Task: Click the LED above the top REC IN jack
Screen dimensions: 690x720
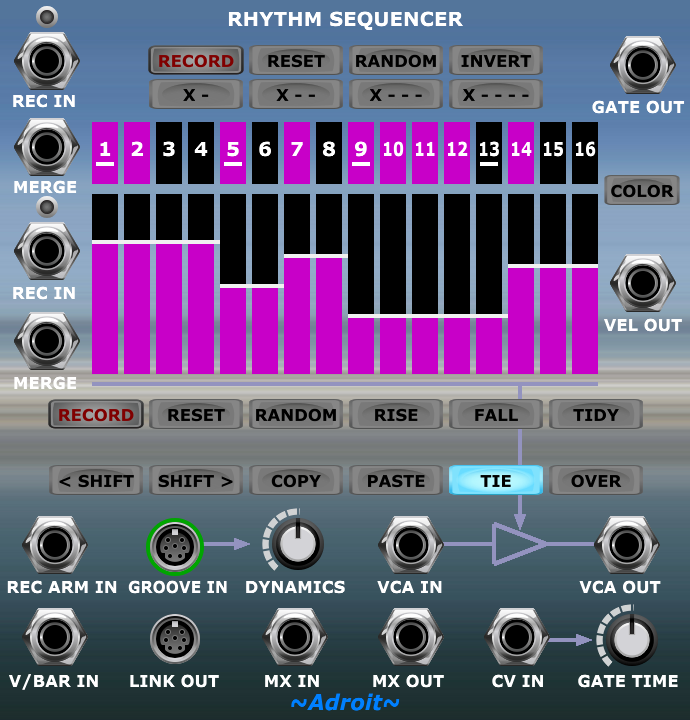Action: click(47, 17)
